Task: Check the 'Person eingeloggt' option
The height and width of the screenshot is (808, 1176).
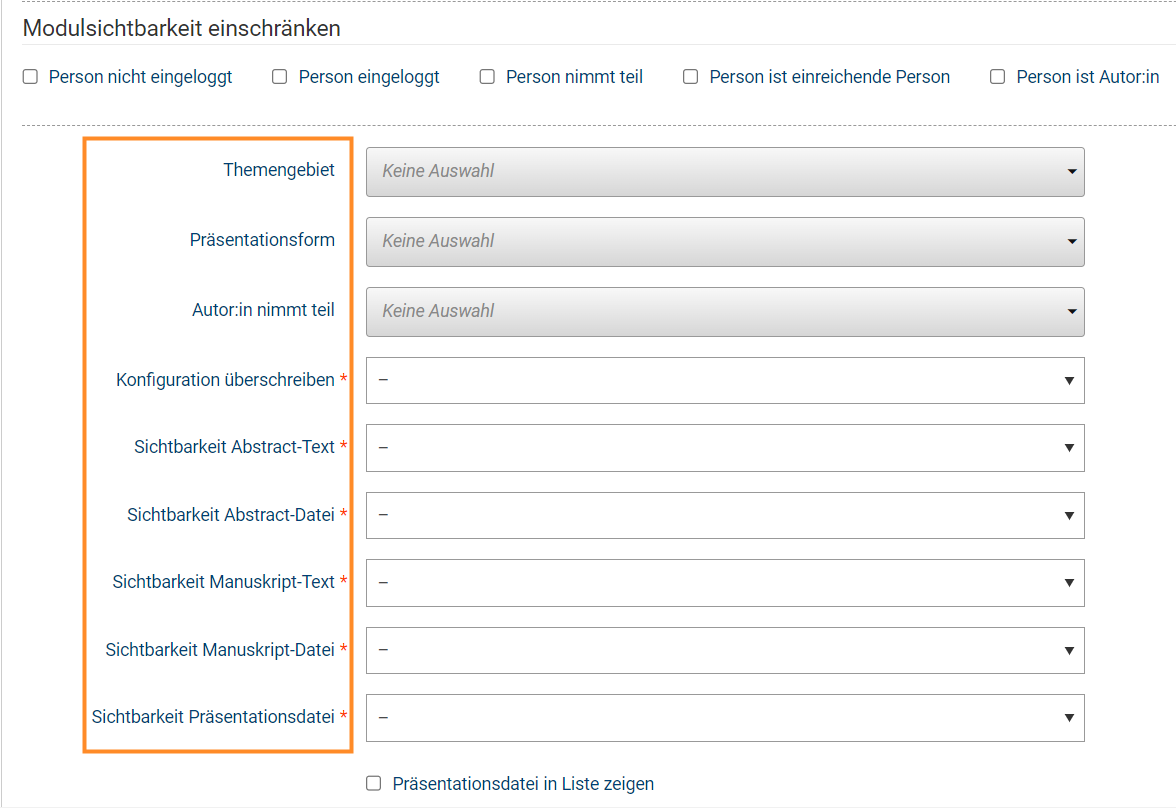Action: [280, 77]
